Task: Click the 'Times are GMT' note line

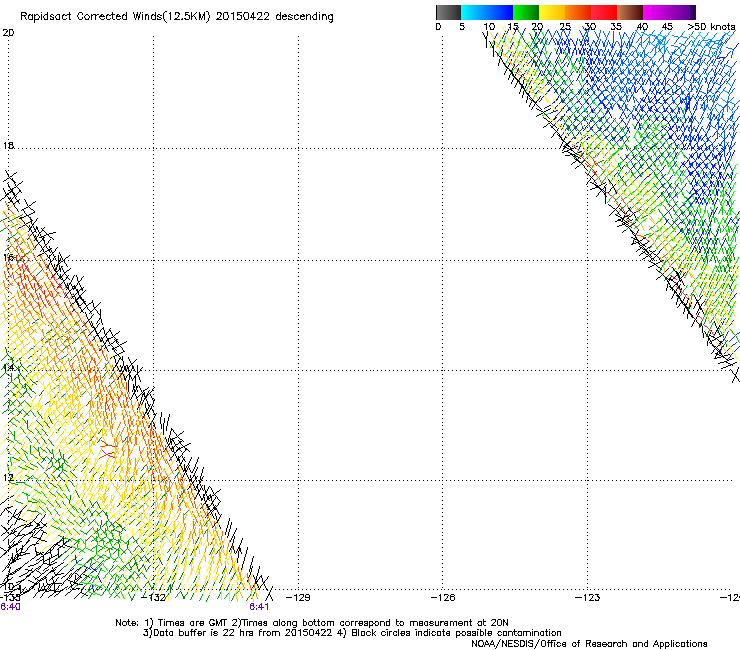Action: coord(312,623)
